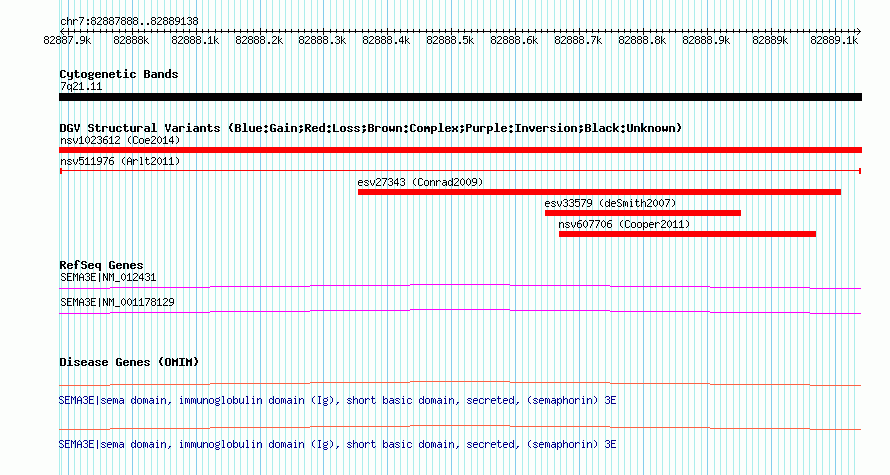Click the 82888.5k ruler tick label
Screen dimensions: 890x475
450,40
